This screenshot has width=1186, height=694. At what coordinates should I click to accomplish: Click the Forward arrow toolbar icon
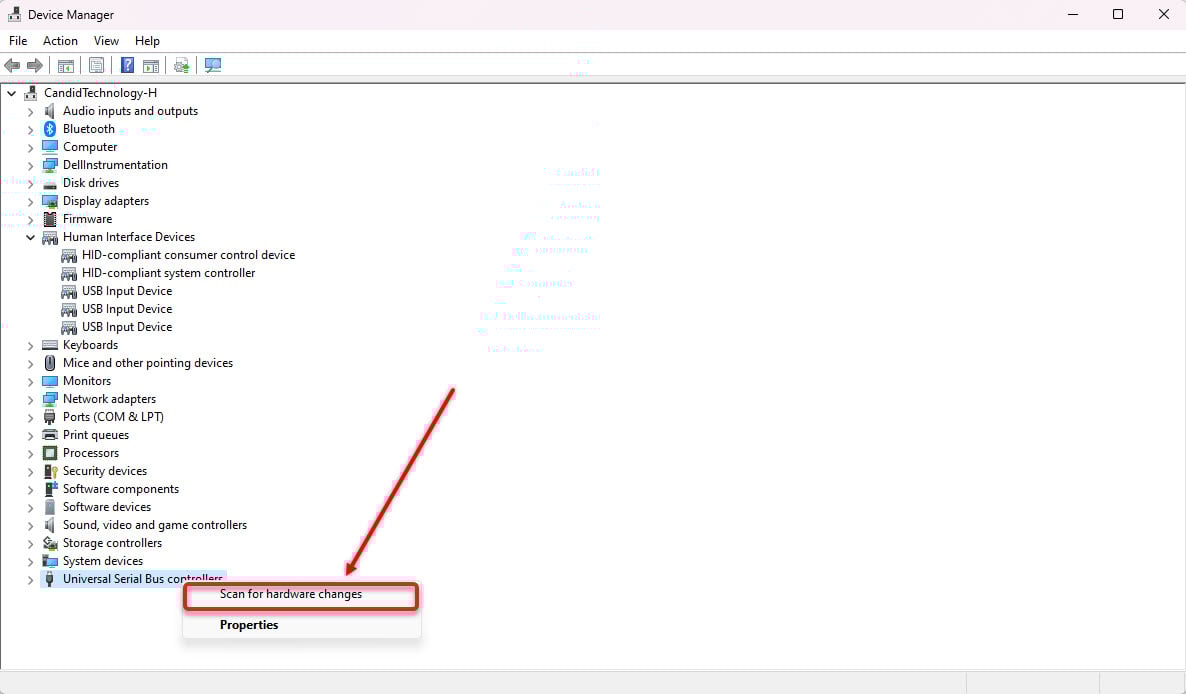[x=35, y=66]
